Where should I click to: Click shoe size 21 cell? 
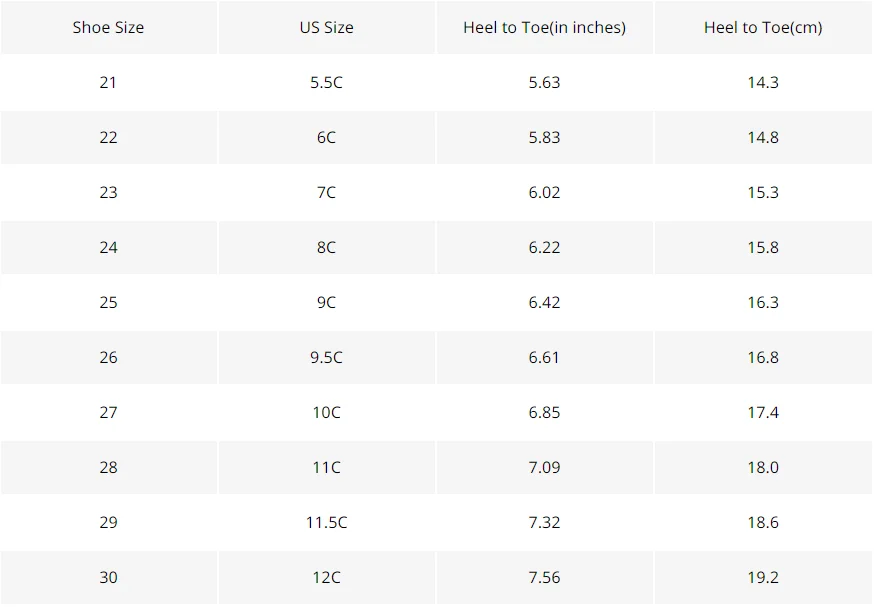tap(109, 82)
